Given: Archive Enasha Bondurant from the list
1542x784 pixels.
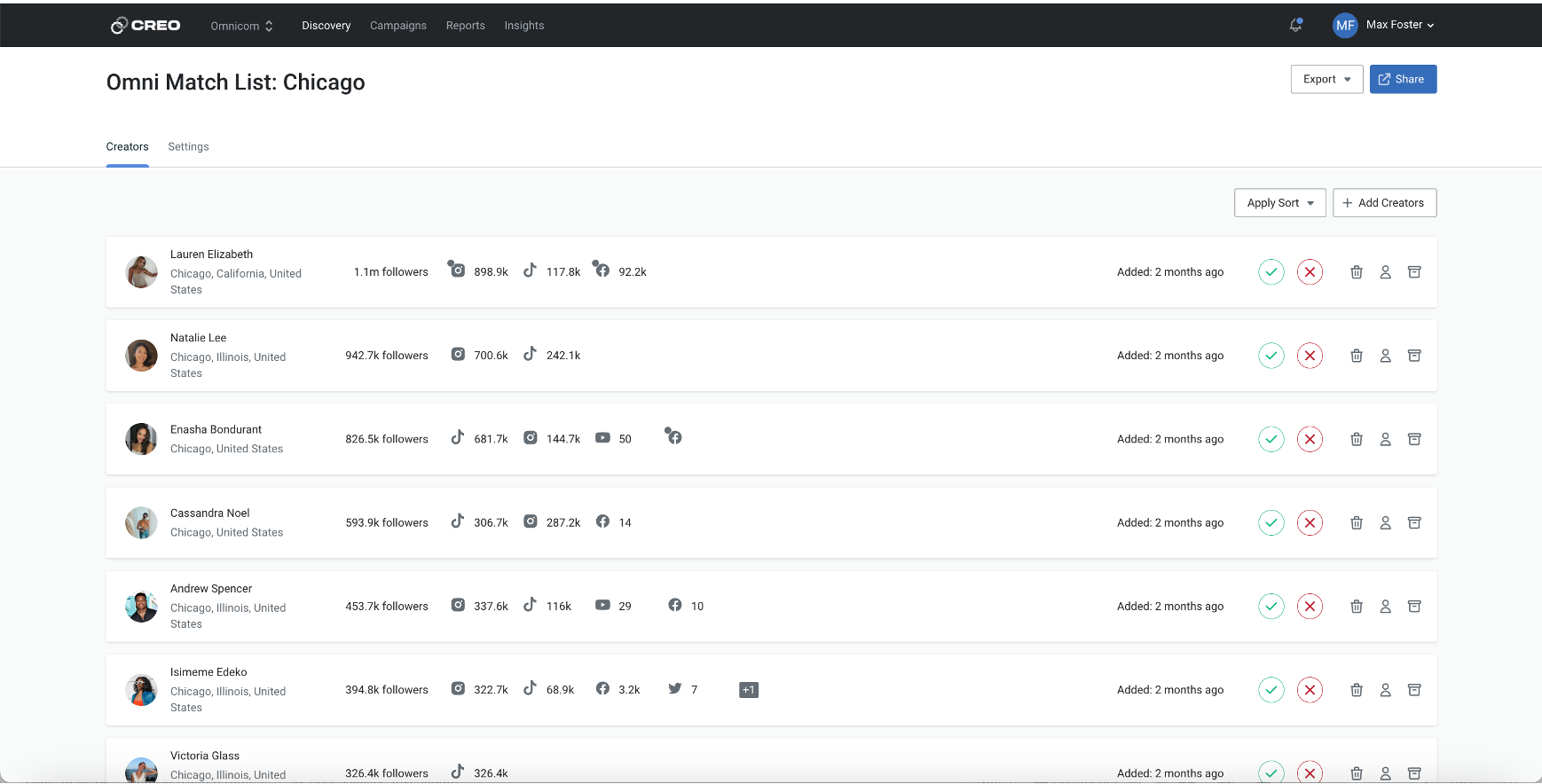Looking at the screenshot, I should (1414, 439).
